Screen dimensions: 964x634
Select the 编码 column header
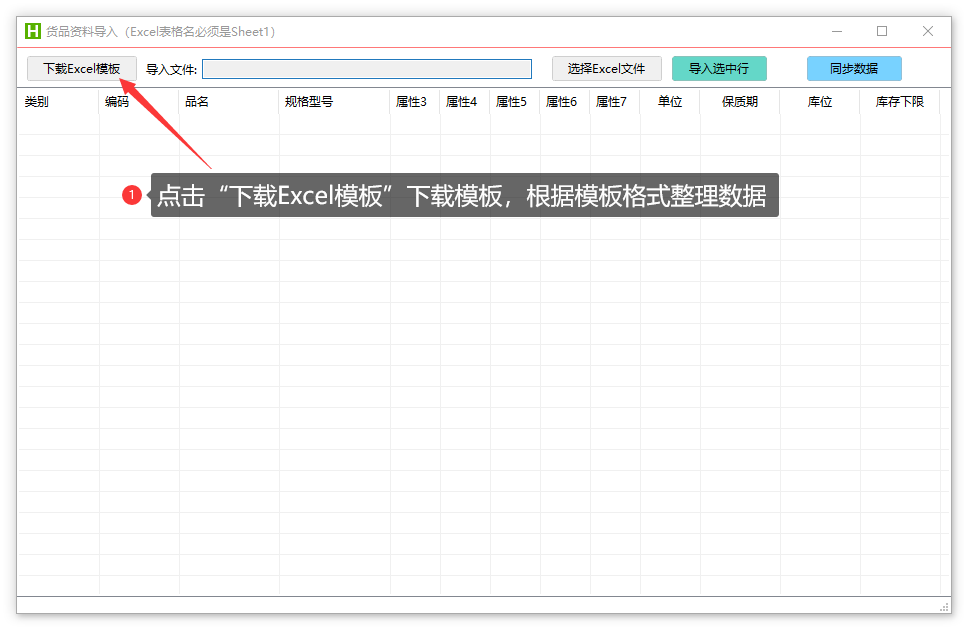[x=139, y=102]
